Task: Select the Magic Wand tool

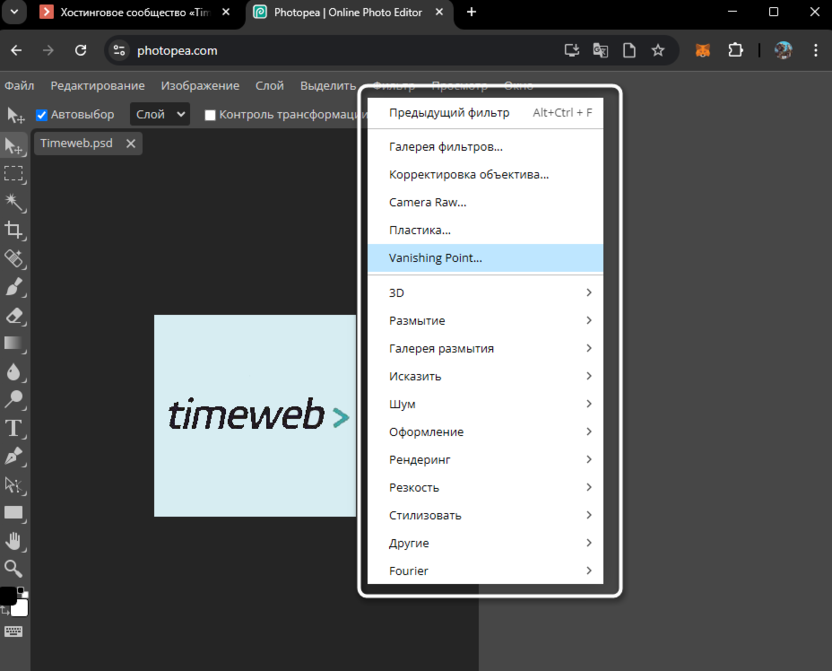Action: pos(14,202)
